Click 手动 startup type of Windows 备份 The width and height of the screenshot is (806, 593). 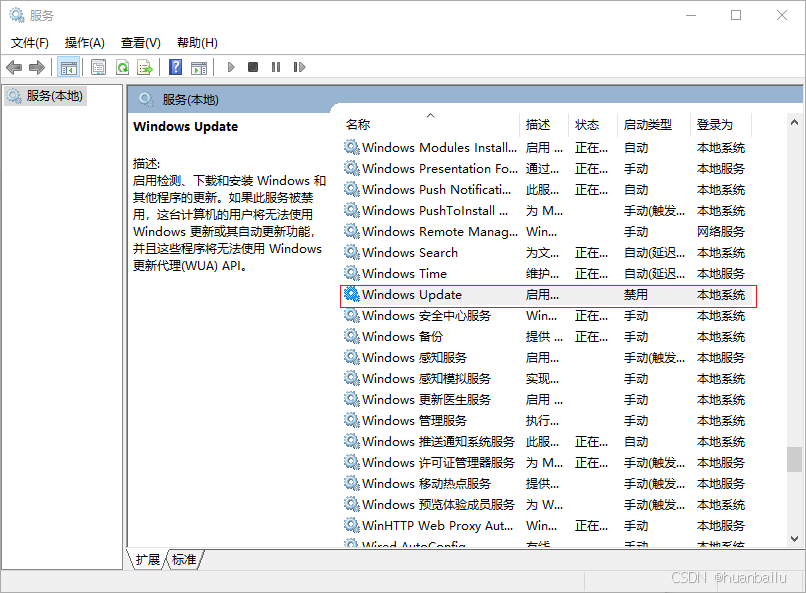[x=636, y=337]
